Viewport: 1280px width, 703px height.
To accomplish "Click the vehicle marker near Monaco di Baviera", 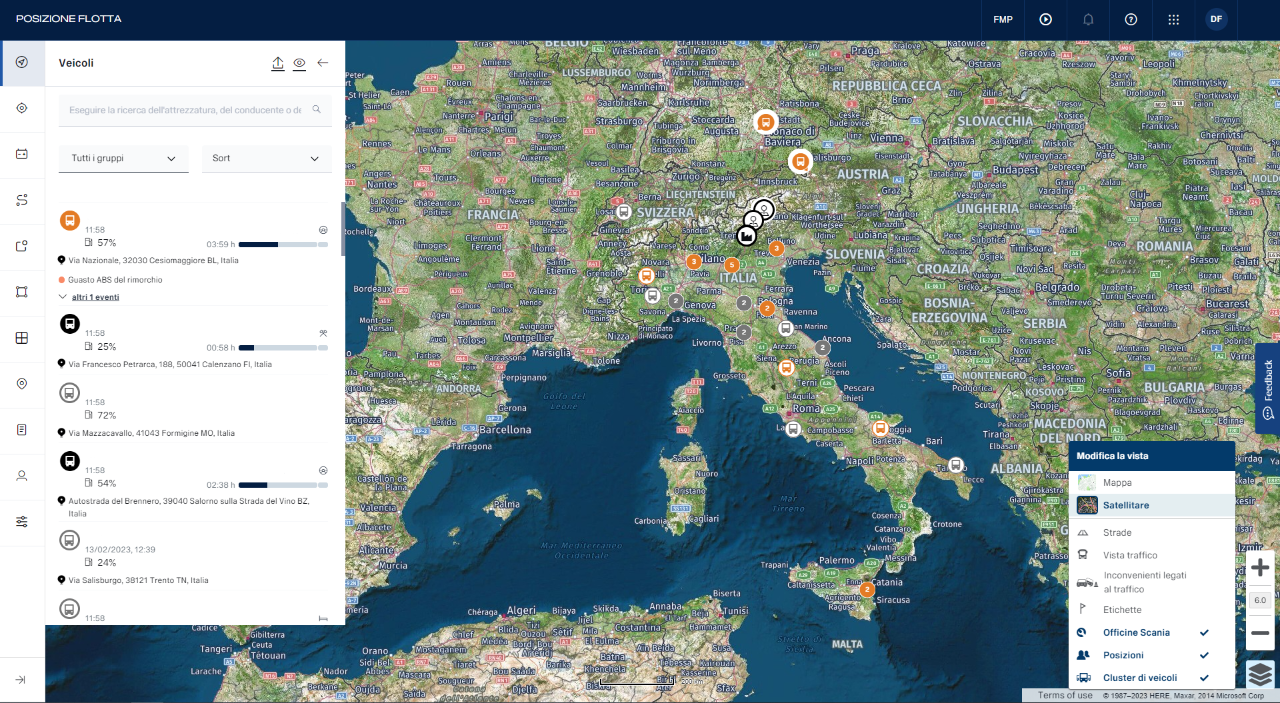I will tap(765, 122).
